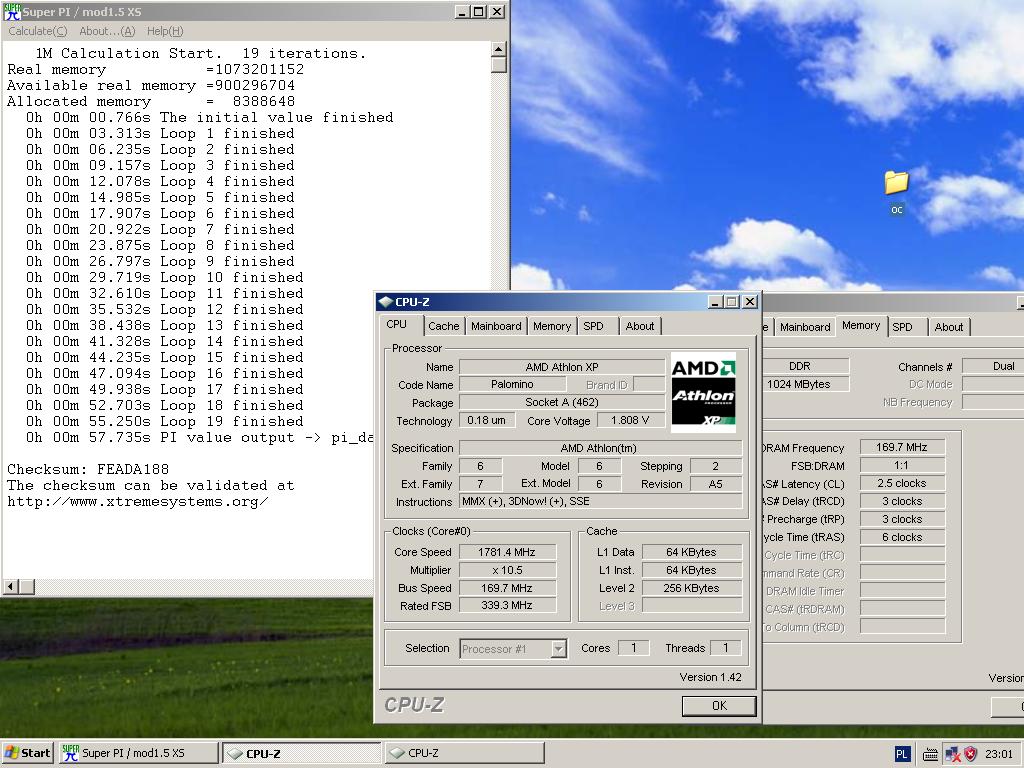Viewport: 1024px width, 768px height.
Task: Click OK in the CPU-Z window
Action: (x=719, y=705)
